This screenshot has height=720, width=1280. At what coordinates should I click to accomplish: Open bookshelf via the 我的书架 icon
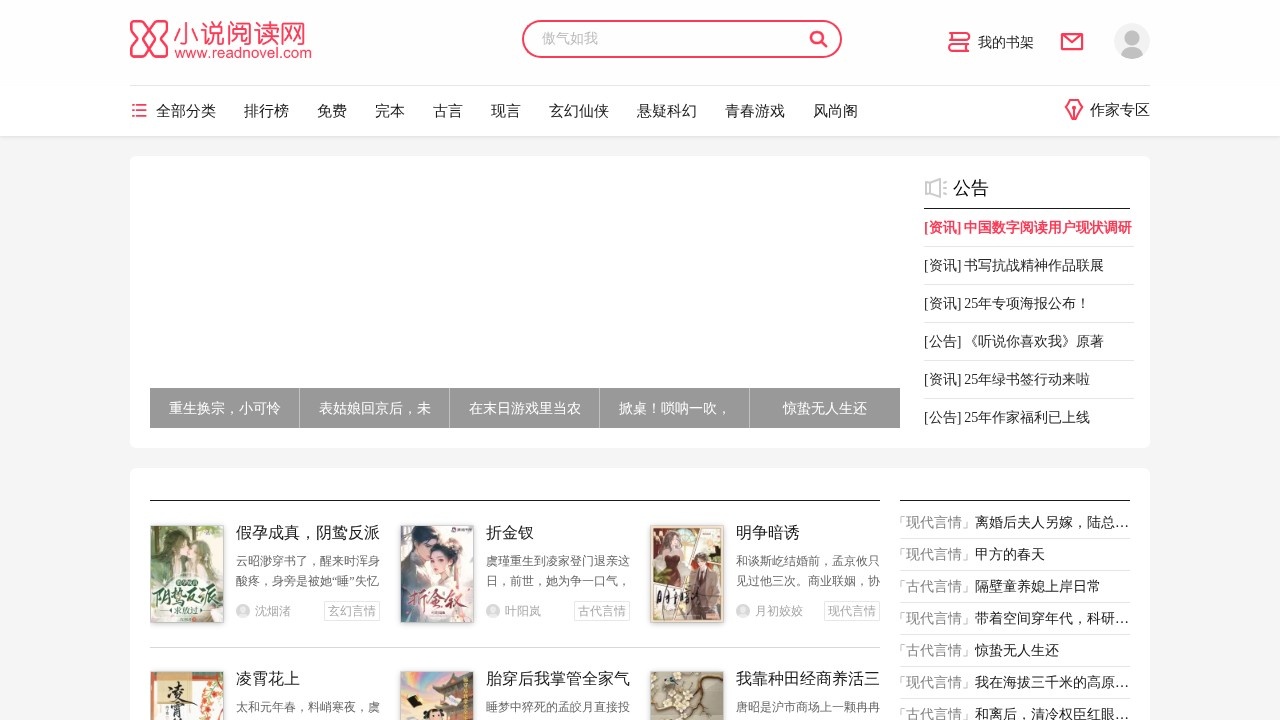[958, 42]
